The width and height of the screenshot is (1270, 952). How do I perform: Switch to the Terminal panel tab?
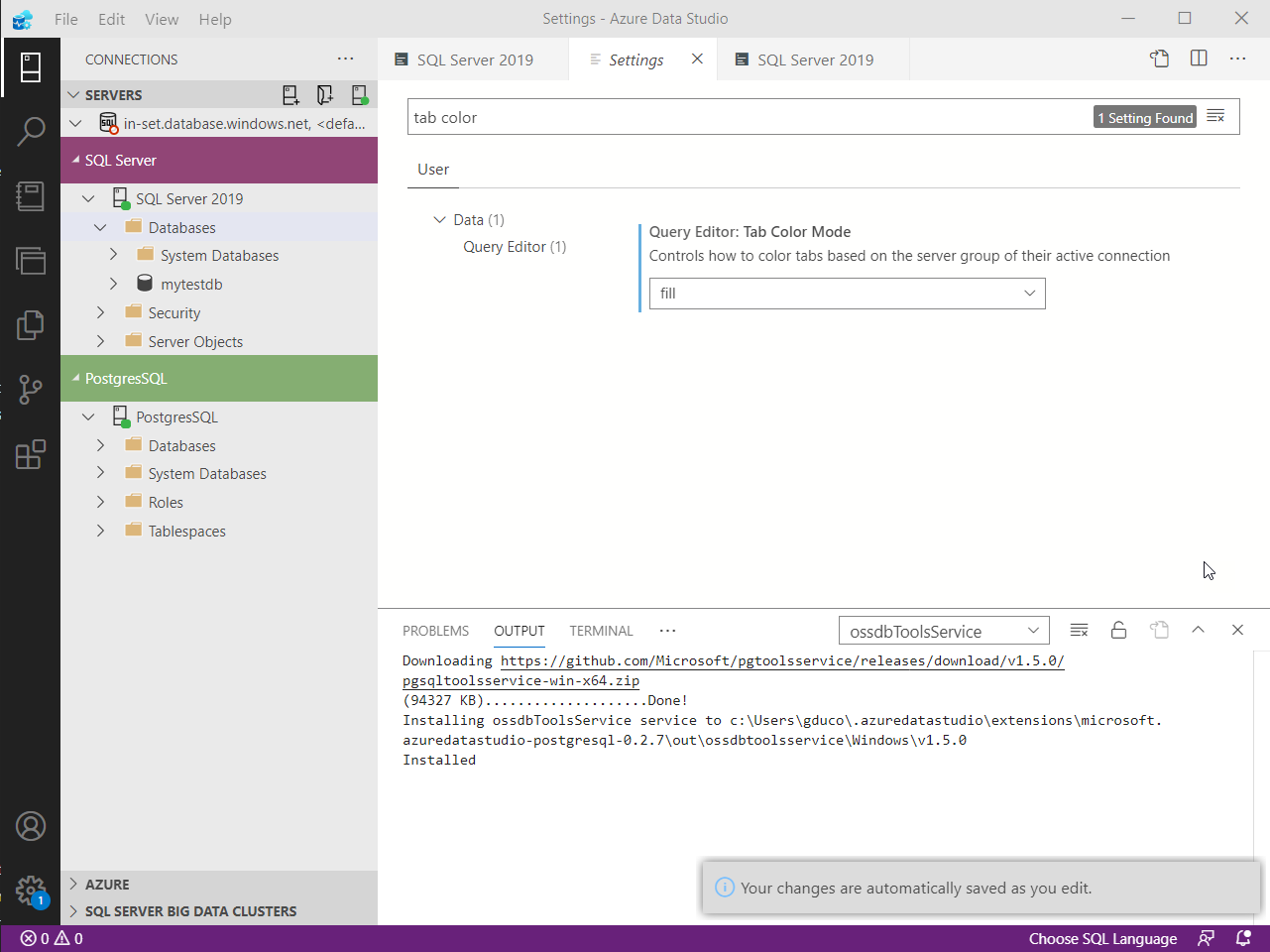click(x=601, y=631)
